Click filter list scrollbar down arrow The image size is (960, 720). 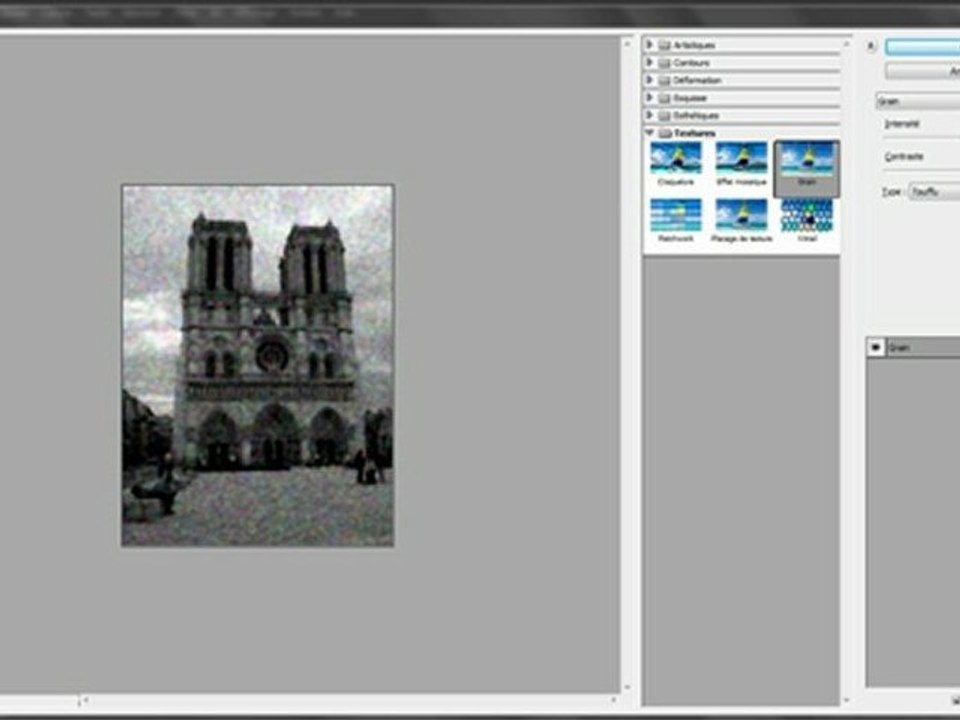point(846,700)
